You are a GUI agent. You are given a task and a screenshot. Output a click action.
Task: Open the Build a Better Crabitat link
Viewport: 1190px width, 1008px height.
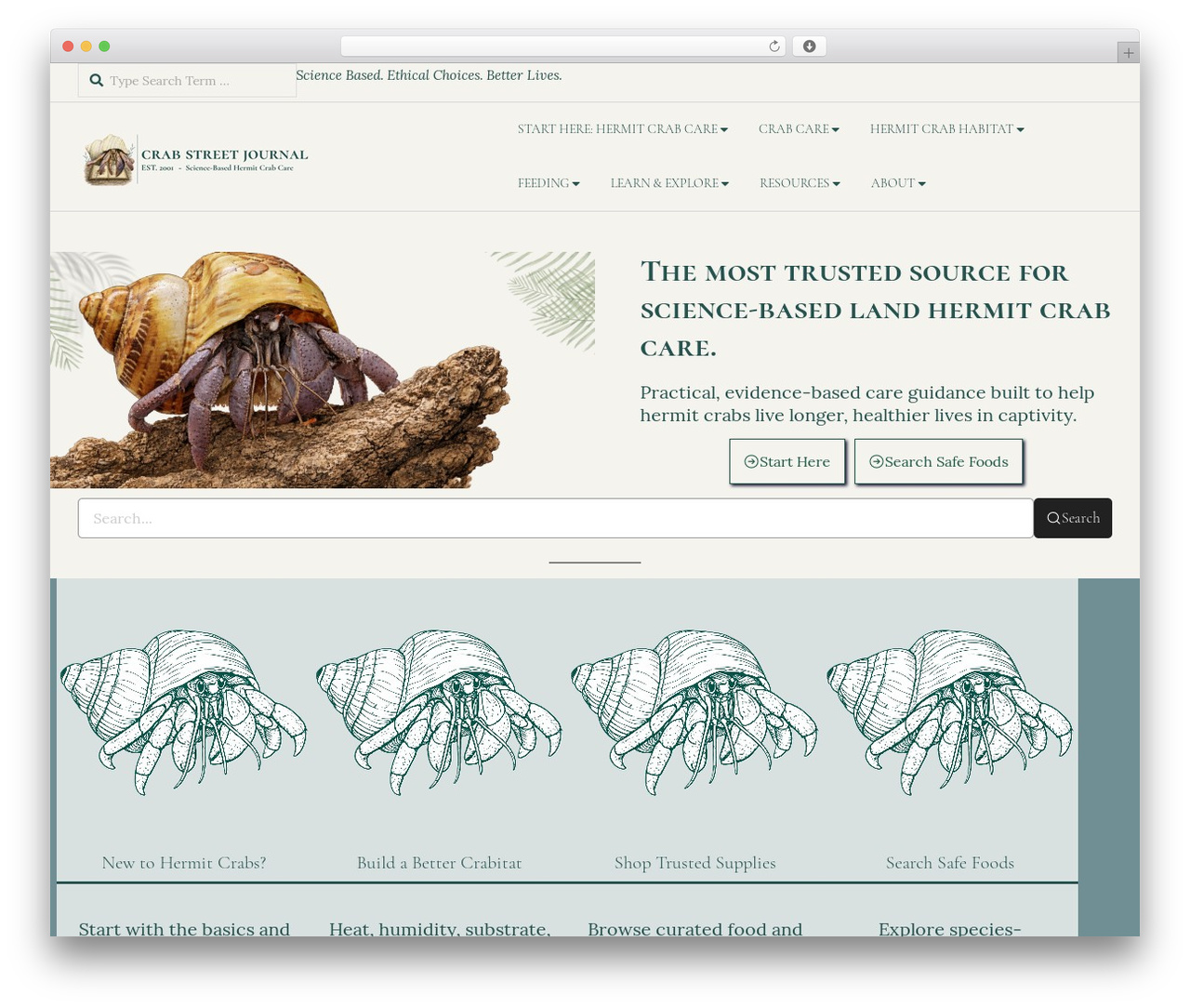(439, 863)
